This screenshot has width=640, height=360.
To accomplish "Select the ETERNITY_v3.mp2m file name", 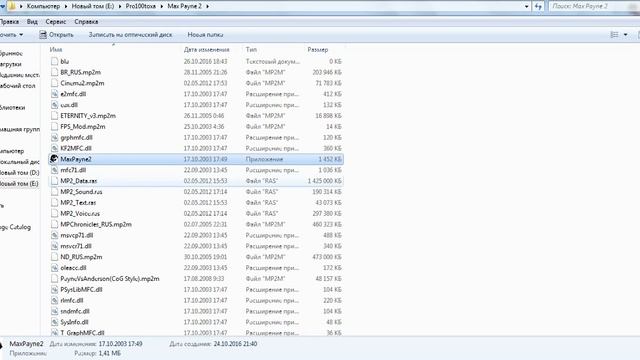I will [x=88, y=116].
